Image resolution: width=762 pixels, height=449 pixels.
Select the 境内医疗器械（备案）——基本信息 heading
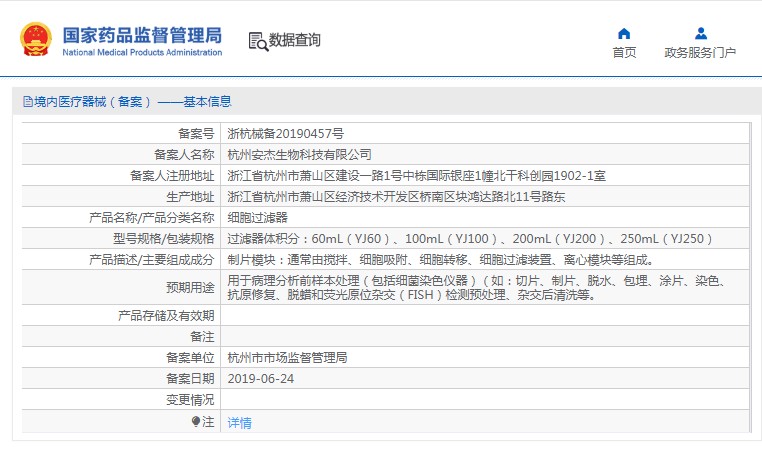tap(133, 102)
